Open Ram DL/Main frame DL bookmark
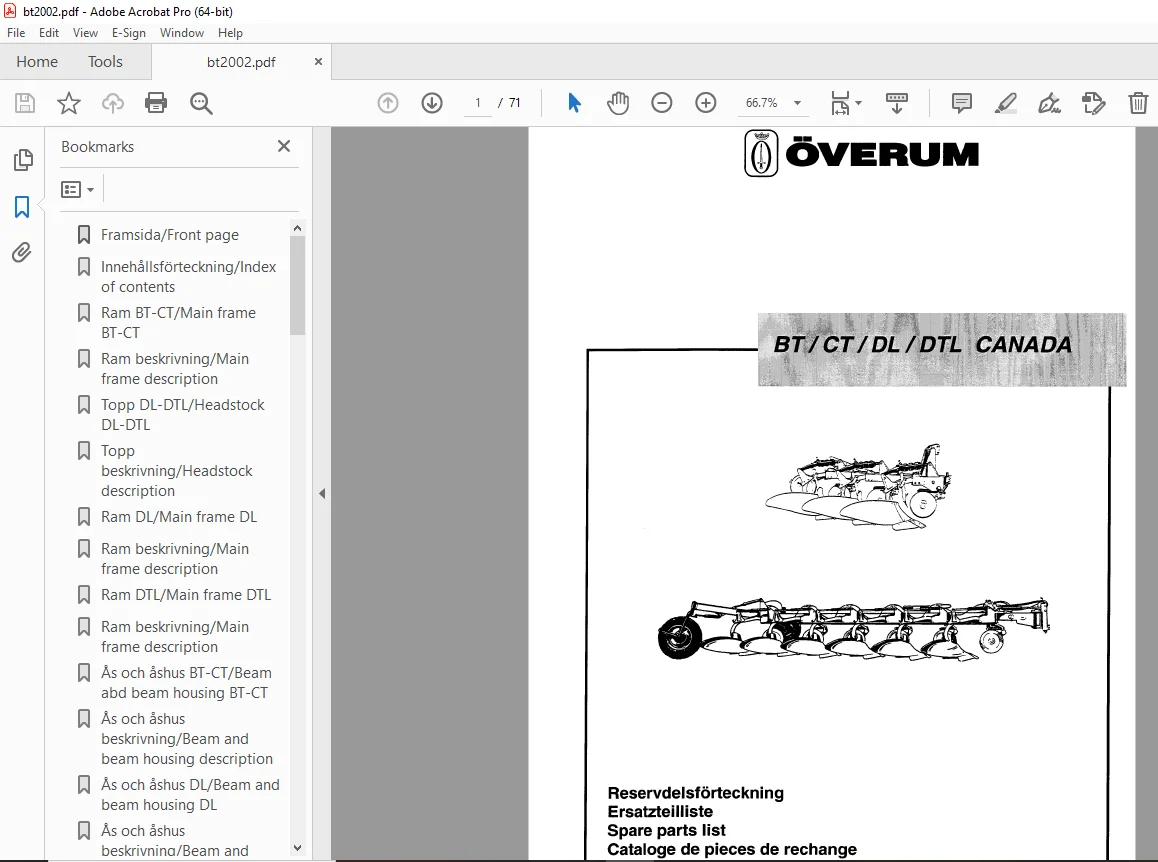This screenshot has width=1158, height=862. point(179,517)
